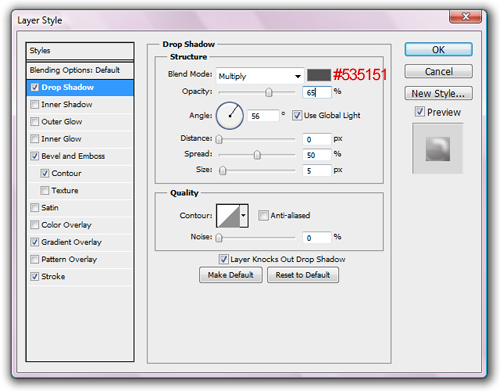Click the Reset to Default button
500x391 pixels.
pos(303,275)
